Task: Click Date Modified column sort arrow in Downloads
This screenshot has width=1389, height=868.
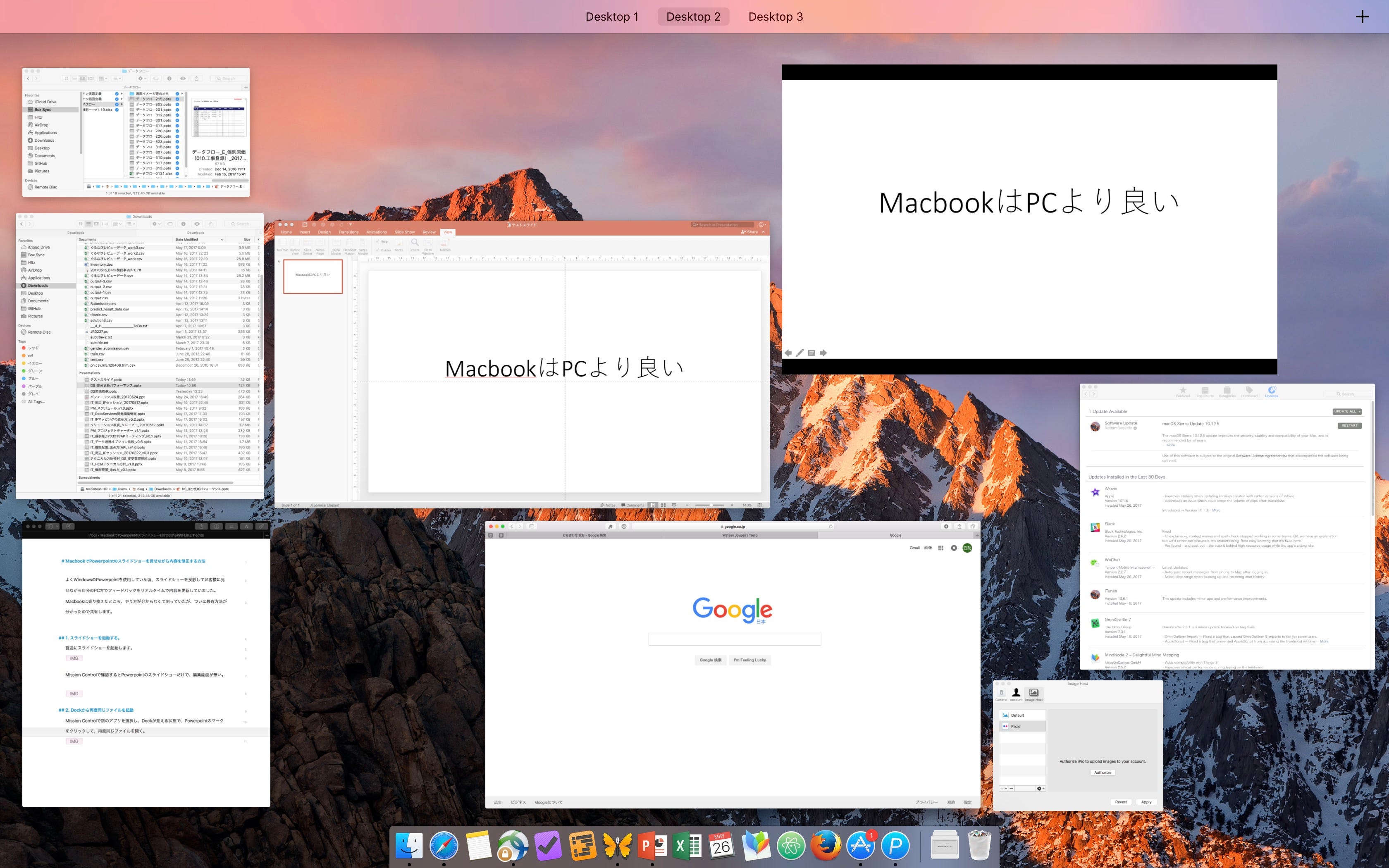Action: pyautogui.click(x=222, y=239)
